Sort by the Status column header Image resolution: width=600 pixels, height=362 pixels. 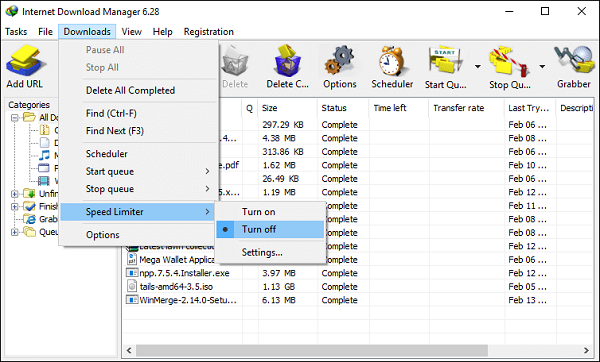click(x=343, y=108)
